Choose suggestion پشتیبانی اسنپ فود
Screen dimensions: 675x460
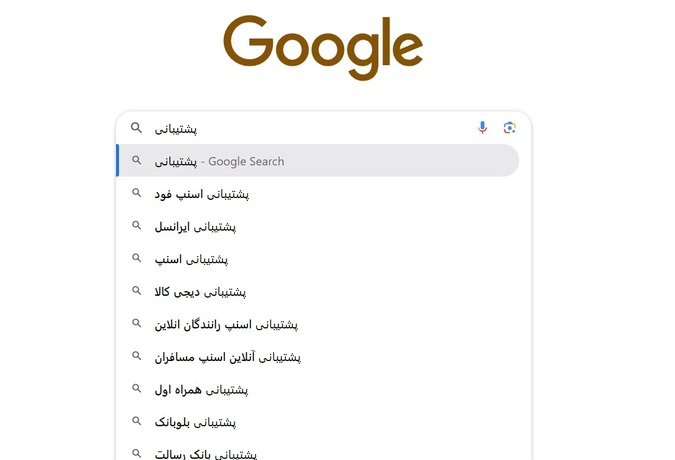[318, 194]
